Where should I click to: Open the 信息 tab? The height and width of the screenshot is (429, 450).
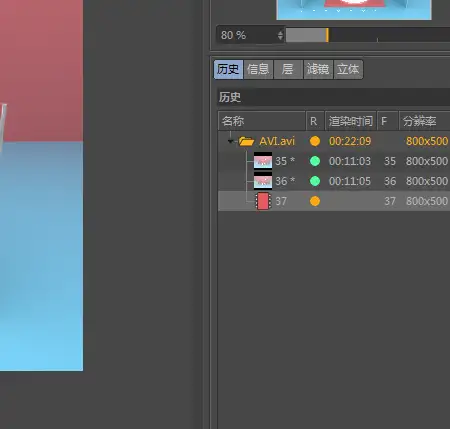click(258, 69)
